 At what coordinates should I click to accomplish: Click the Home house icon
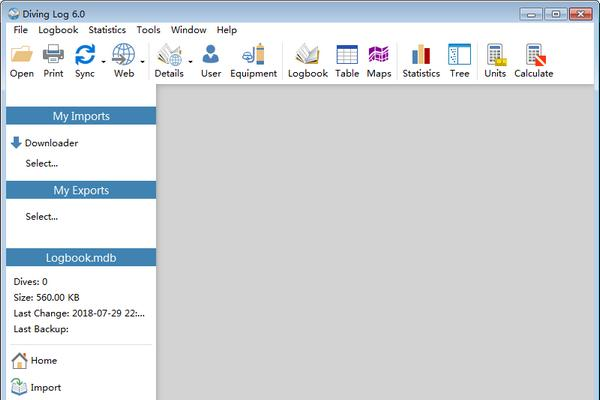point(19,361)
